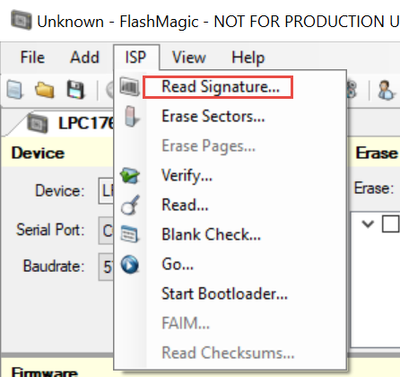Choose Read Signature from ISP menu
Image resolution: width=400 pixels, height=377 pixels.
click(x=220, y=87)
